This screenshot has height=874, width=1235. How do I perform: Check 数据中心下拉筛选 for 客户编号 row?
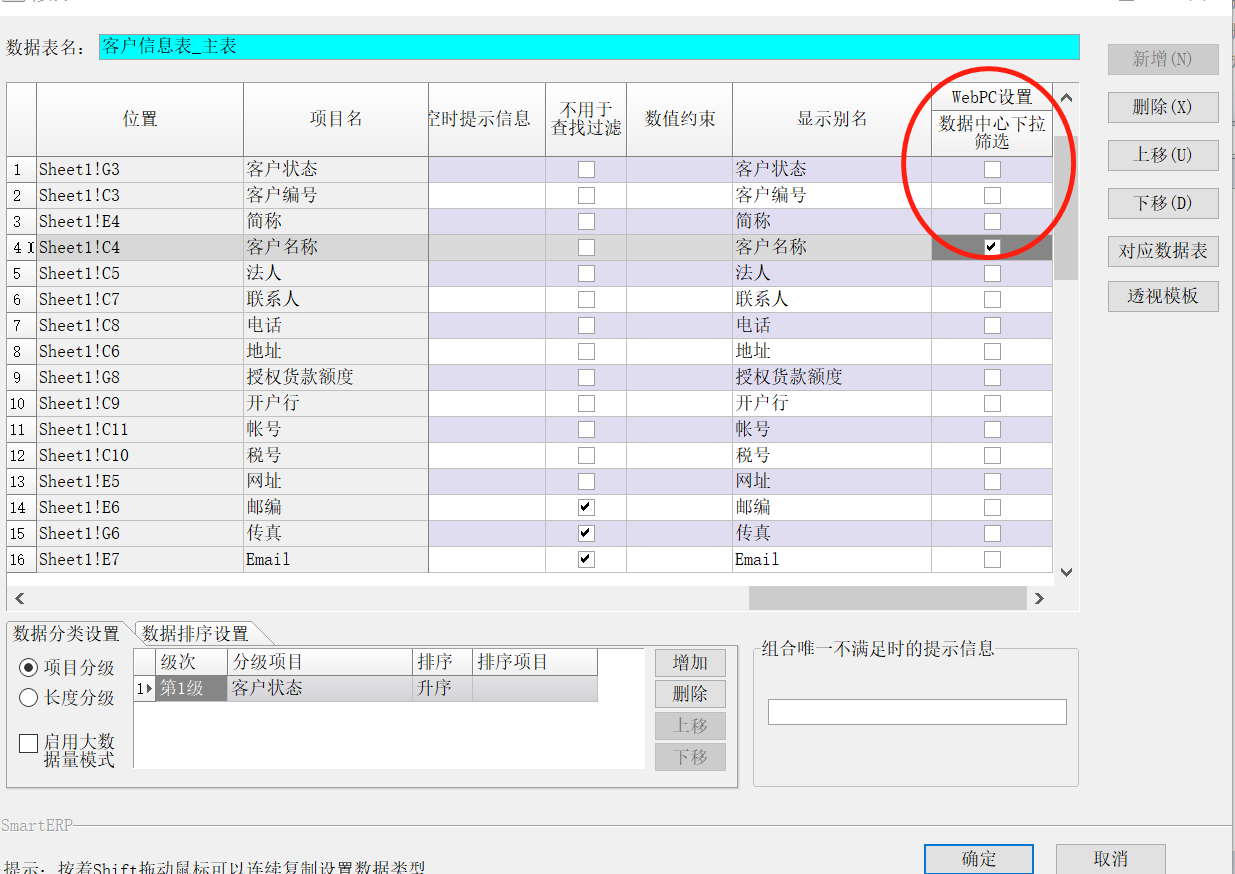(992, 195)
